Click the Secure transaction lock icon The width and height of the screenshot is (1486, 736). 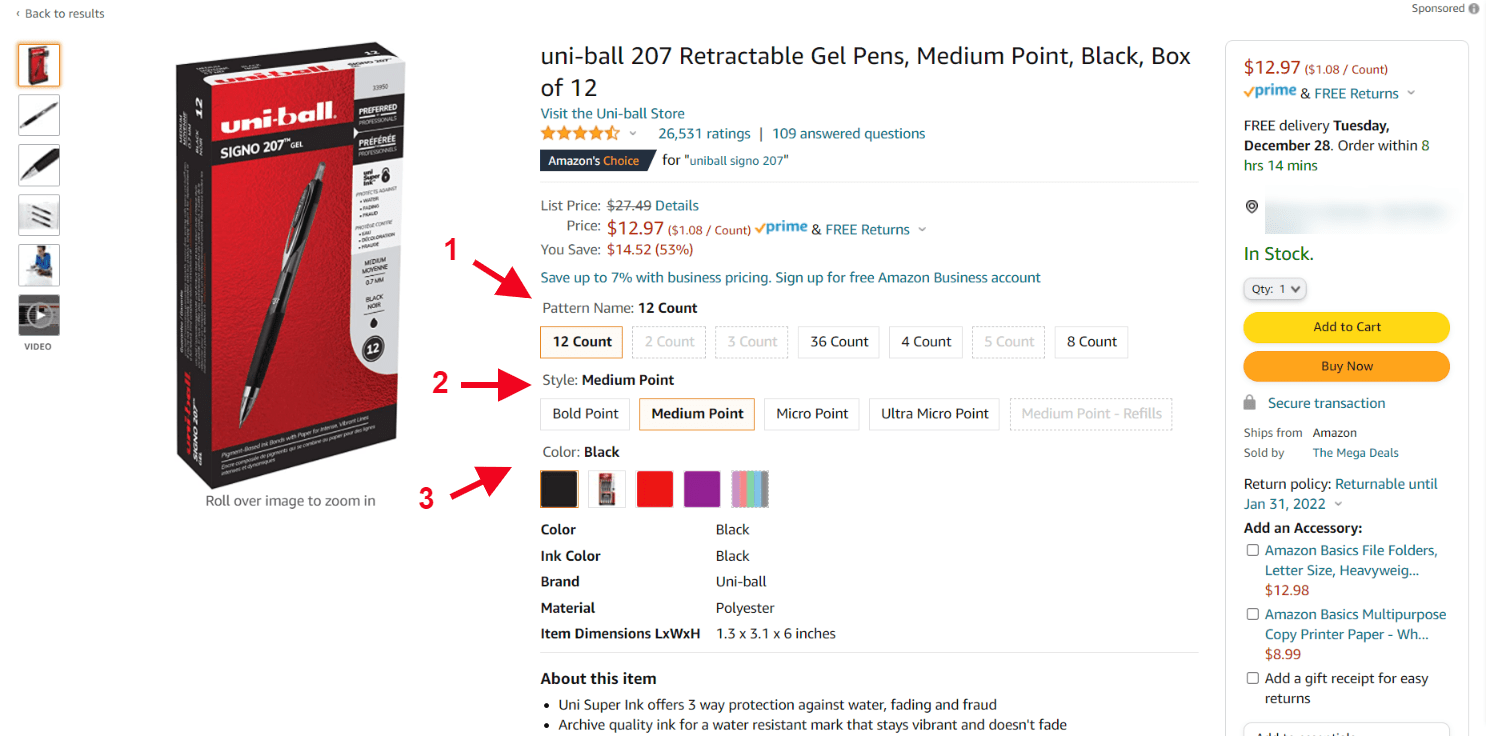tap(1250, 403)
